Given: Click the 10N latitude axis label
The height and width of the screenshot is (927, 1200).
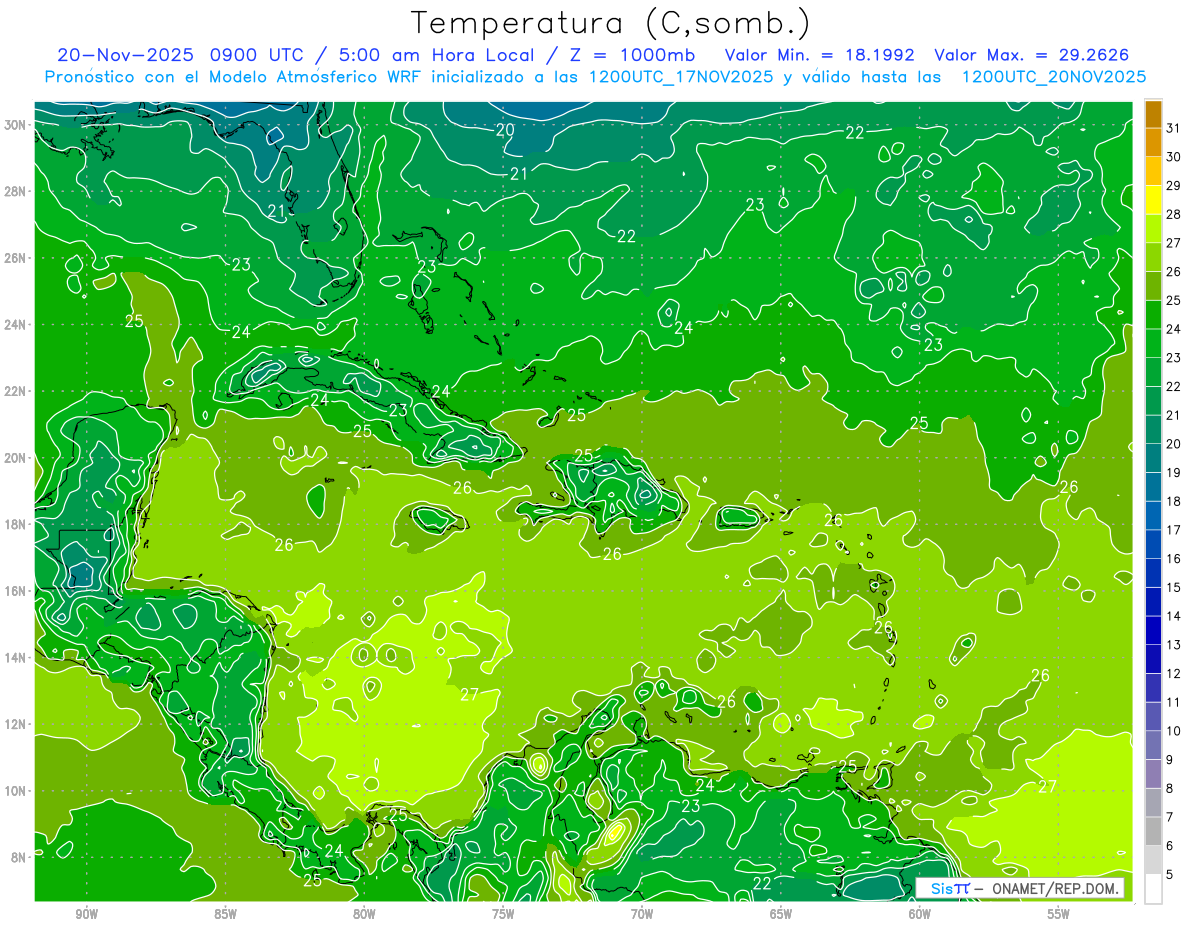Looking at the screenshot, I should (x=16, y=791).
